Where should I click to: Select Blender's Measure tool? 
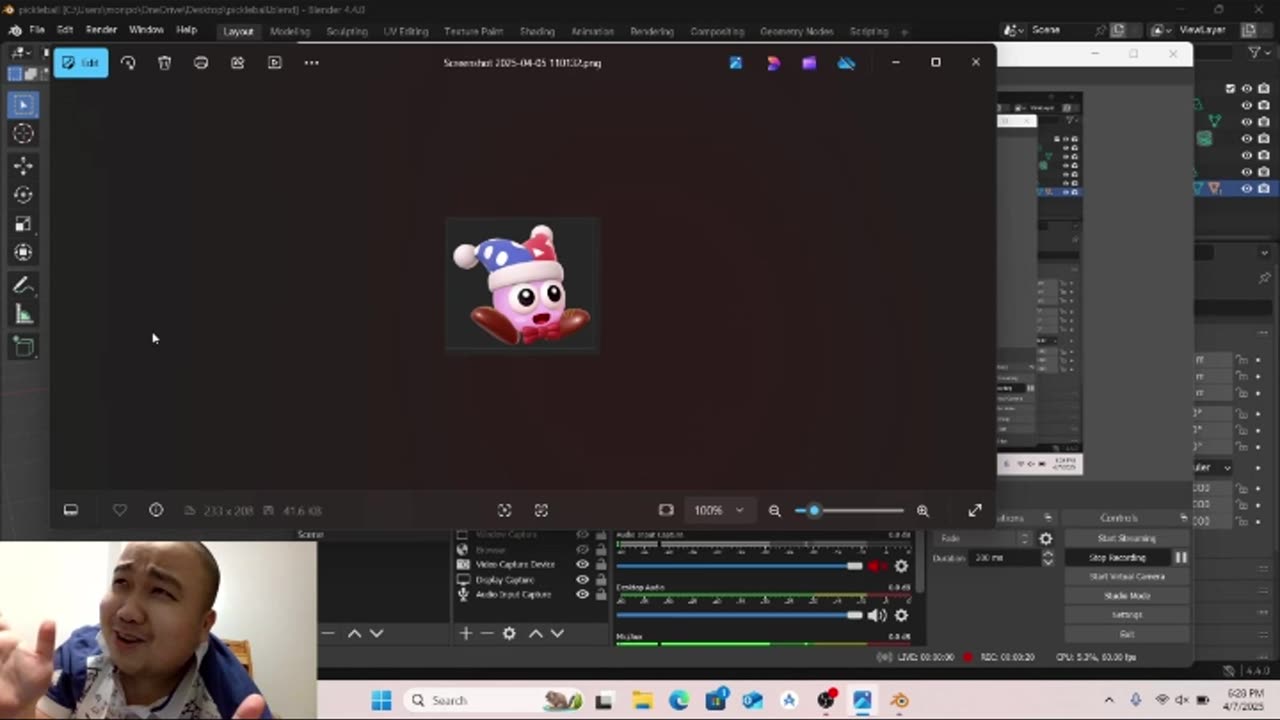point(24,316)
